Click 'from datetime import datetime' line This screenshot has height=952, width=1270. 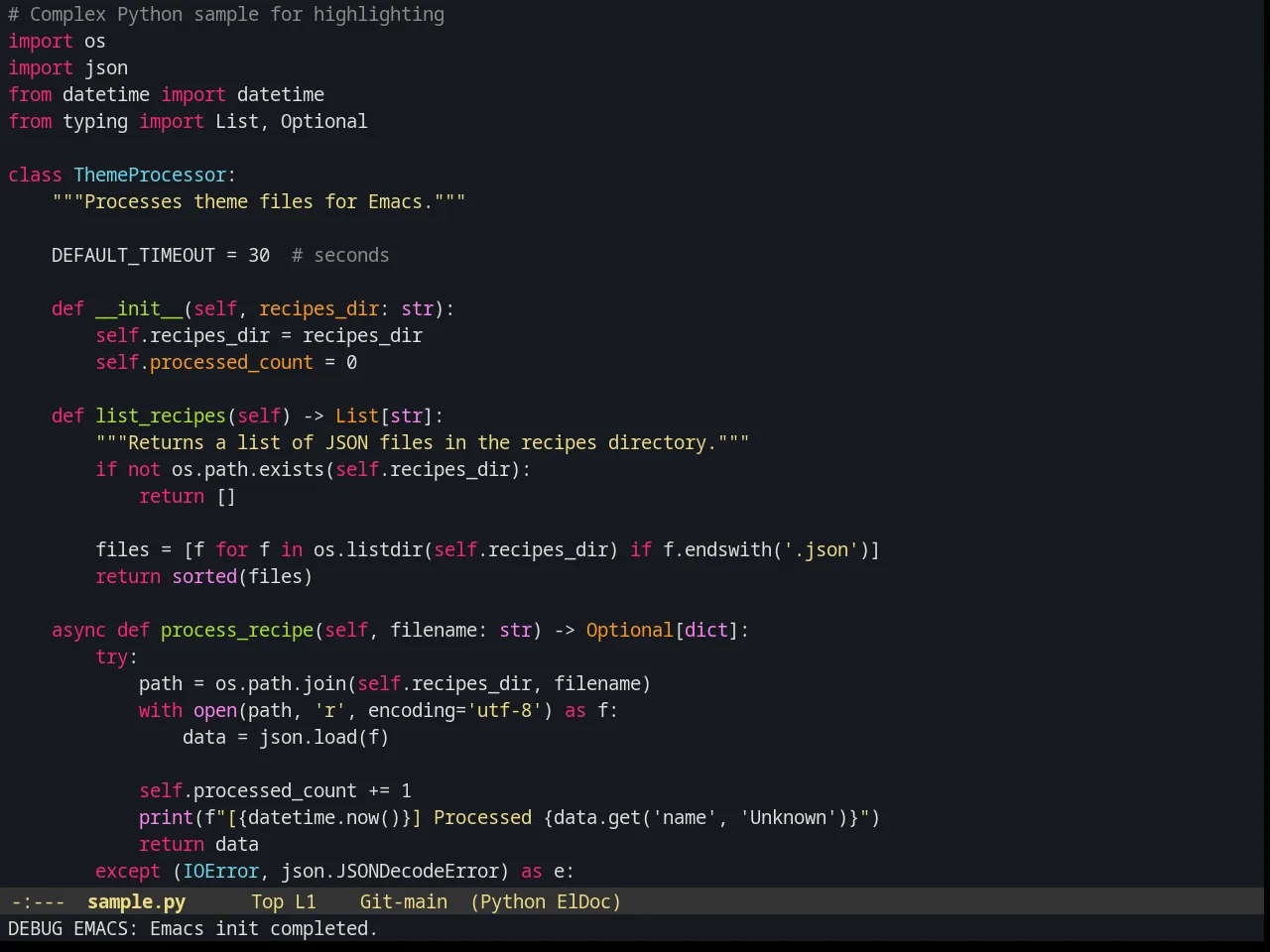[166, 94]
